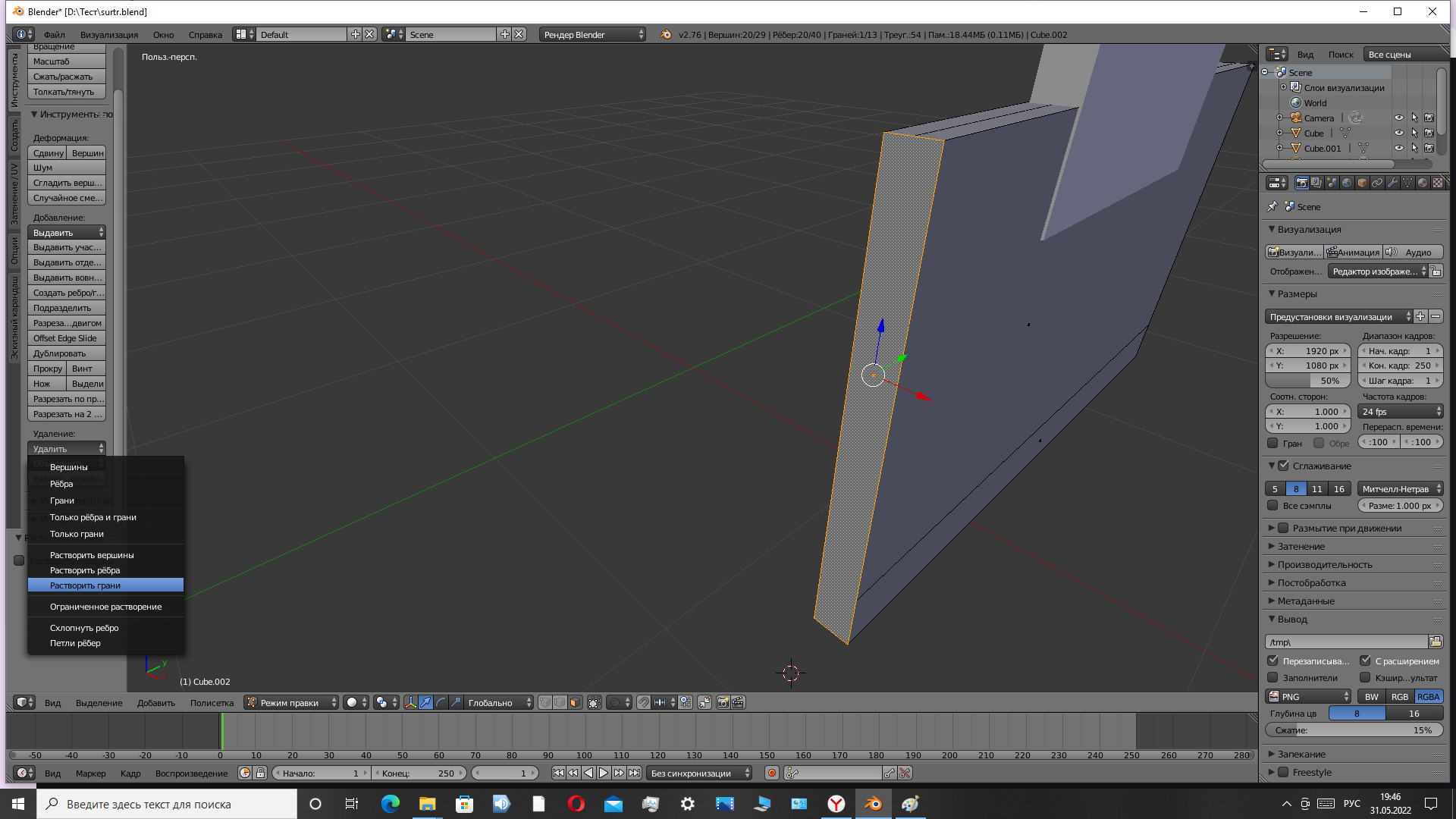Open the material properties sphere icon

coord(1423,183)
